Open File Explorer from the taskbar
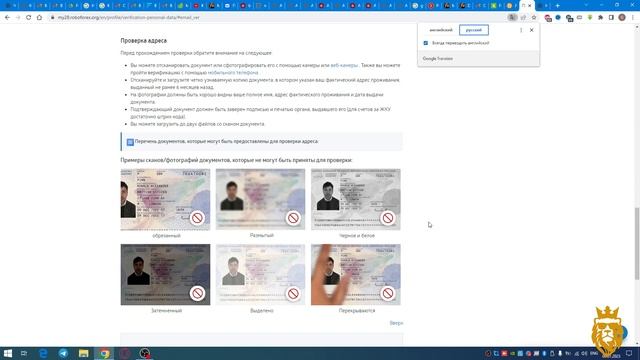640x360 pixels. point(84,353)
